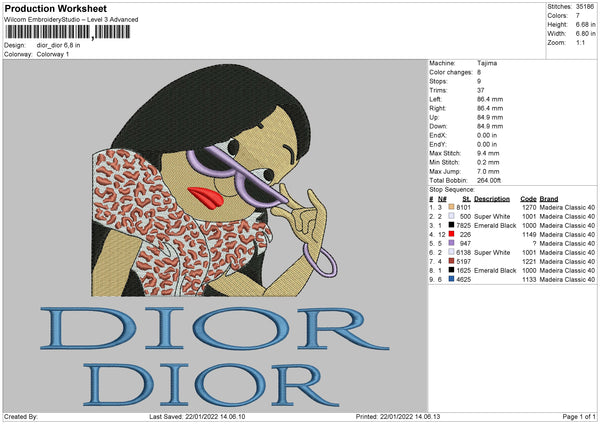
Task: Click the white swatch in stop 2
Action: (x=451, y=216)
